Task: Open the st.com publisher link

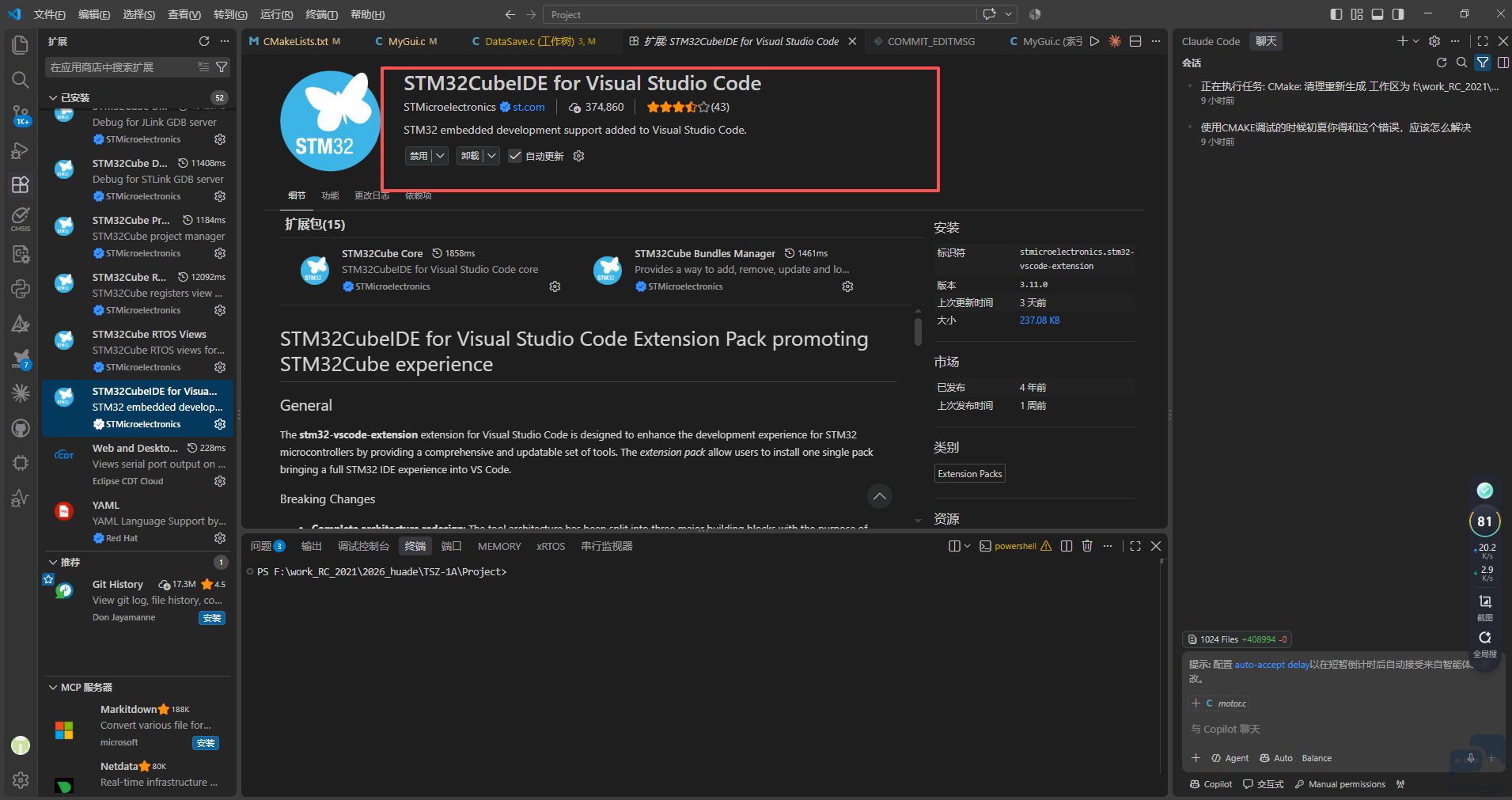Action: pos(529,107)
